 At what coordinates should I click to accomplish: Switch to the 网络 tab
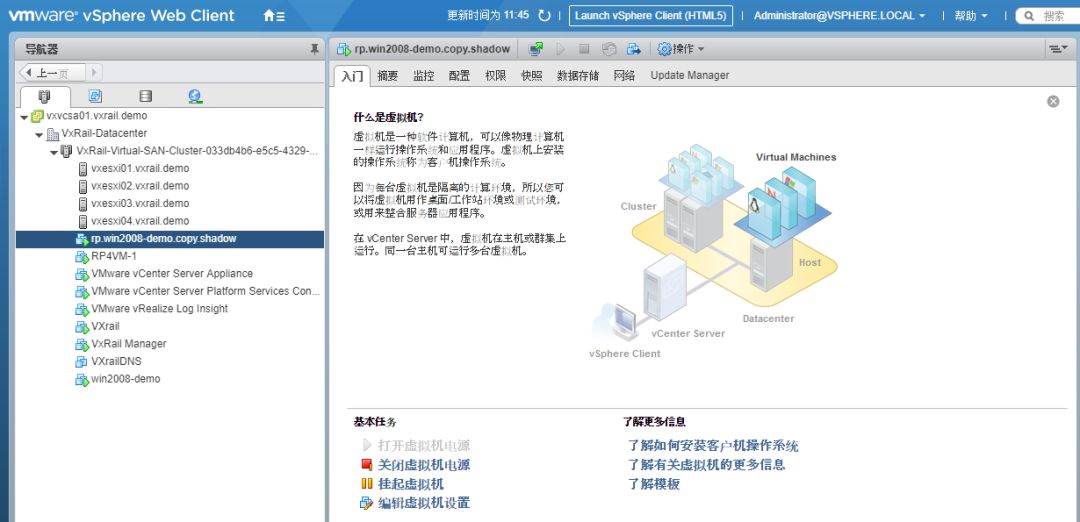pos(624,76)
